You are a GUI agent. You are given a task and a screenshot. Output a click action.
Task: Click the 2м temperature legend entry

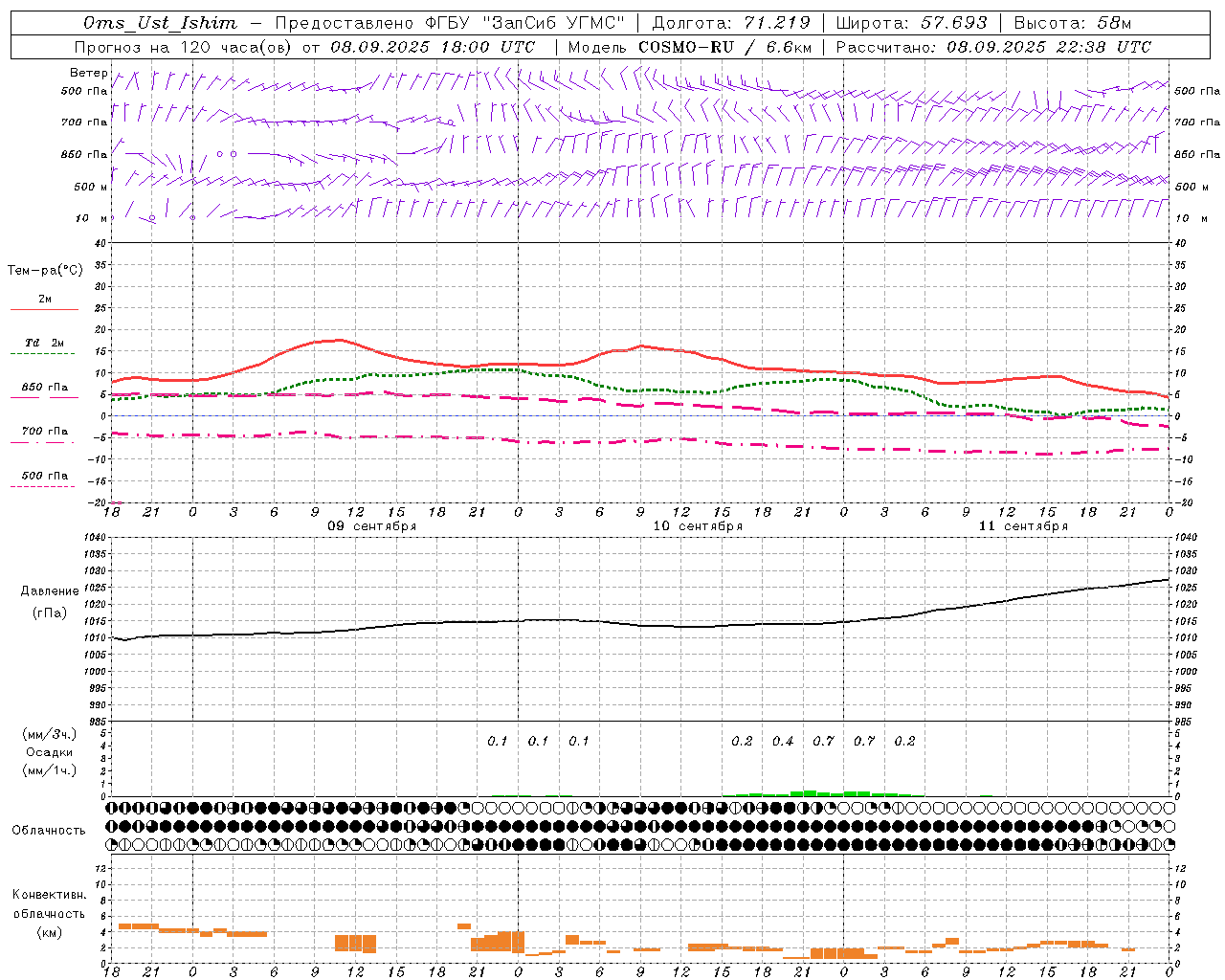click(x=45, y=303)
